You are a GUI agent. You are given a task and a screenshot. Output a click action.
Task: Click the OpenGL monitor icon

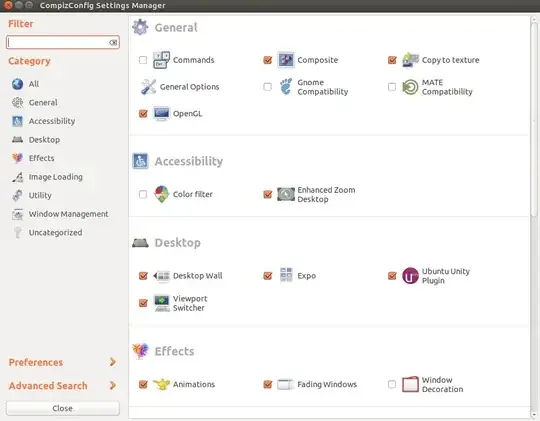click(161, 114)
